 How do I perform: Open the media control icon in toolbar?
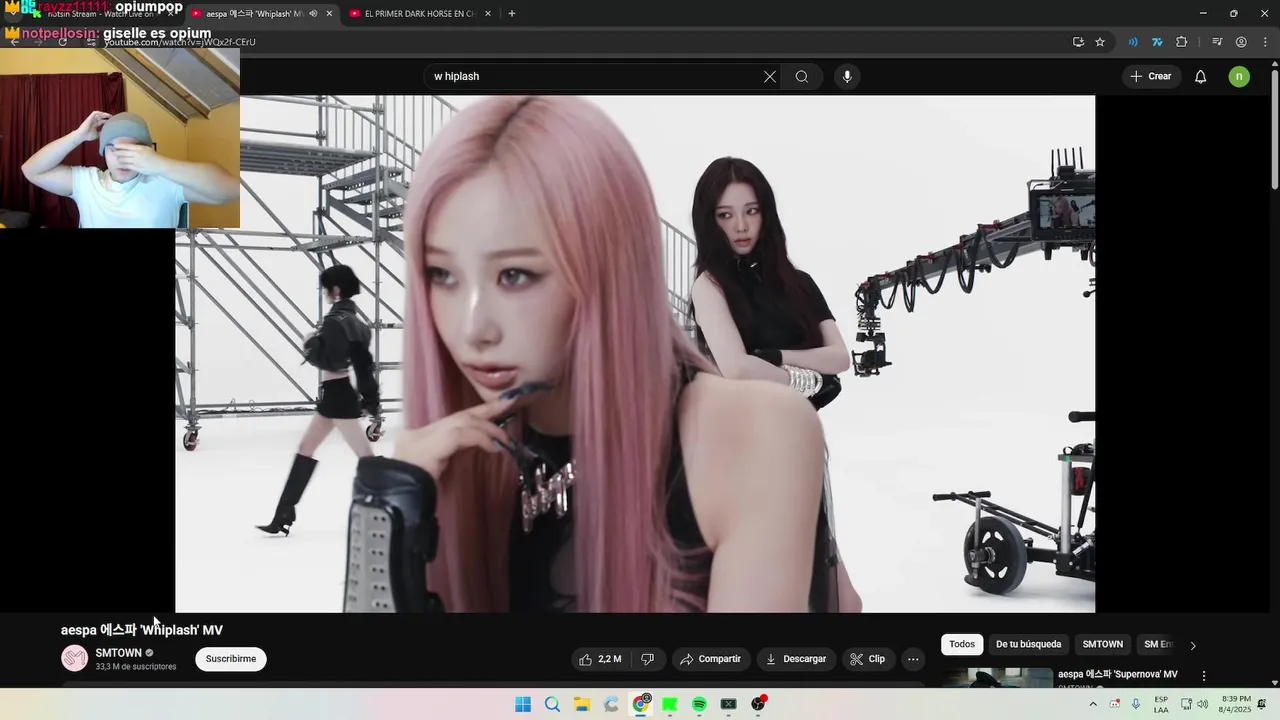(1217, 42)
